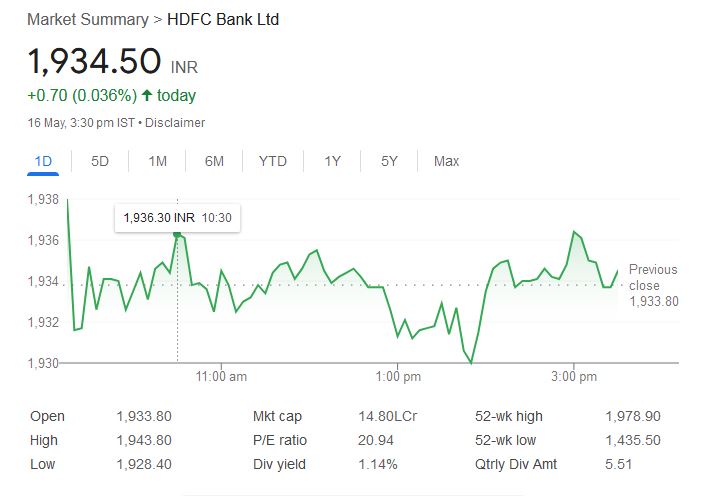Switch to the YTD tab
713x496 pixels.
pyautogui.click(x=272, y=161)
